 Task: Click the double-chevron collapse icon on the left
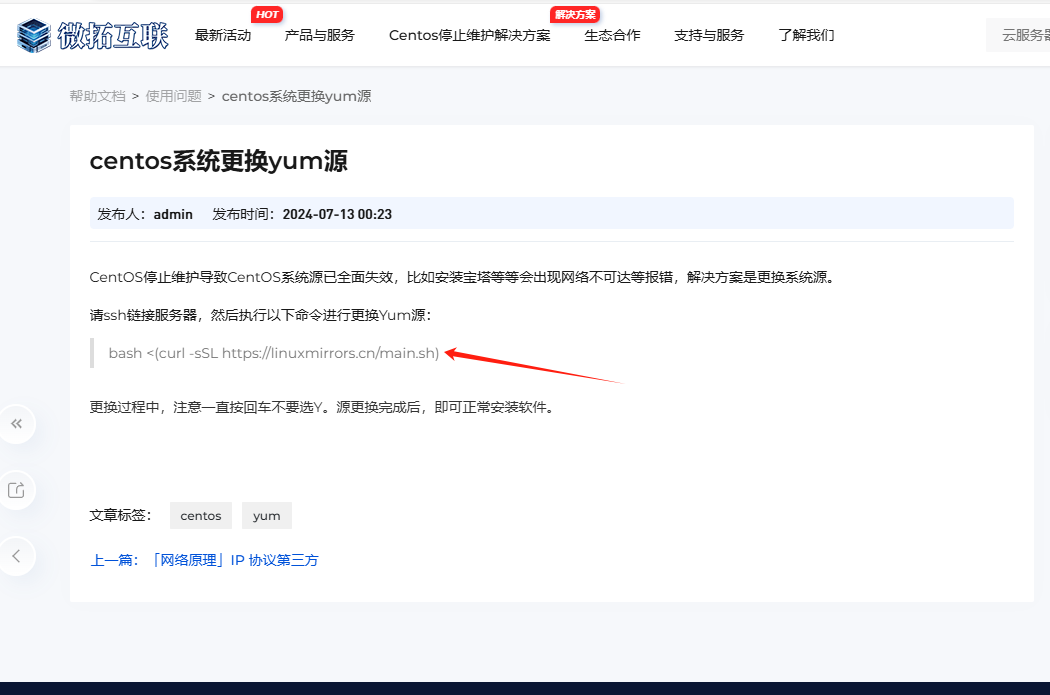[16, 424]
